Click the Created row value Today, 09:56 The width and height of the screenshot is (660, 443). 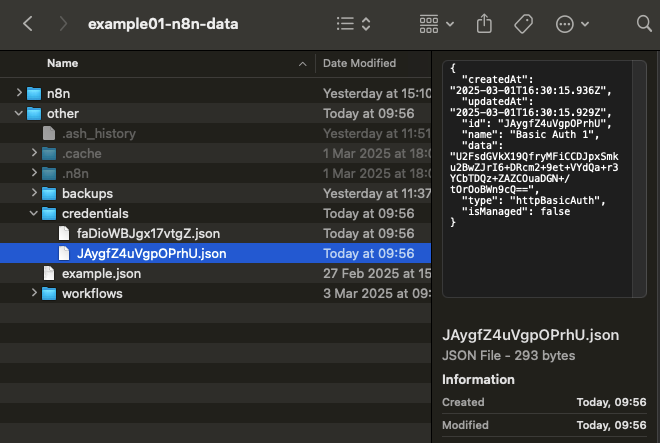(x=611, y=402)
